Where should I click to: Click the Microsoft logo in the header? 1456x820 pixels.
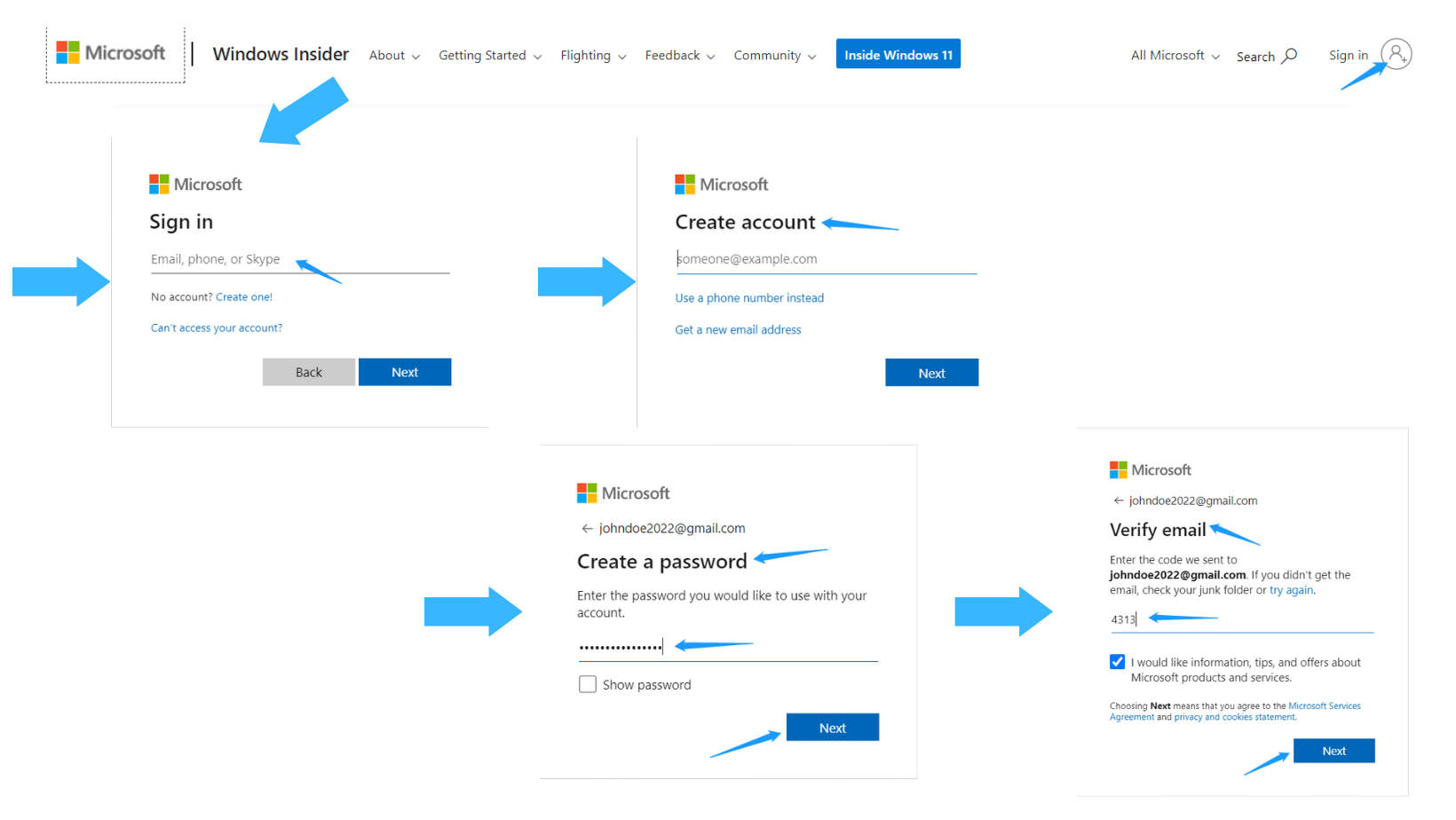coord(111,53)
